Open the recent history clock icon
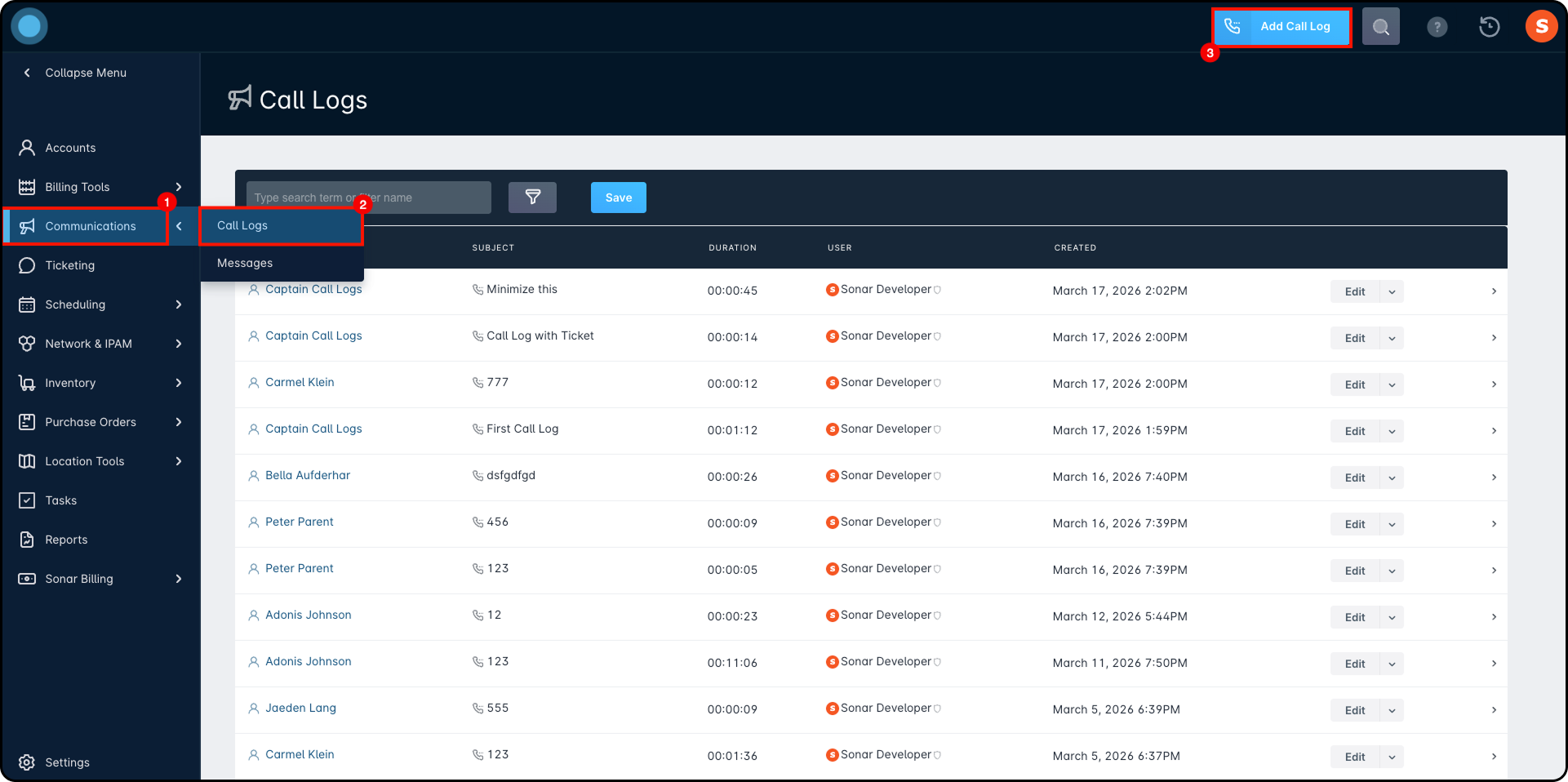 1490,27
